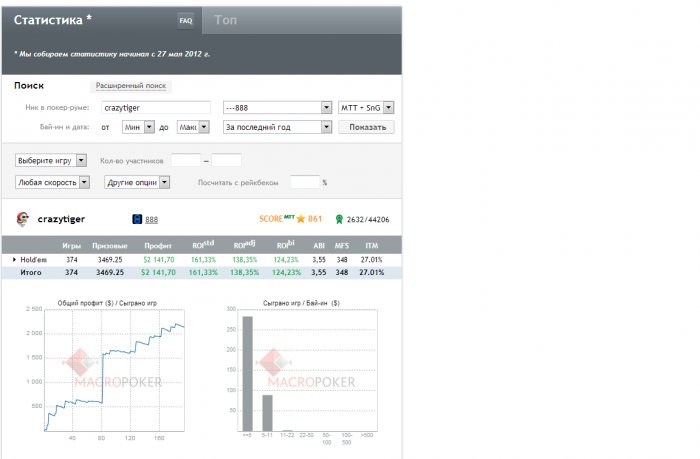The width and height of the screenshot is (700, 459).
Task: Open the За последний год date dropdown
Action: pyautogui.click(x=277, y=127)
